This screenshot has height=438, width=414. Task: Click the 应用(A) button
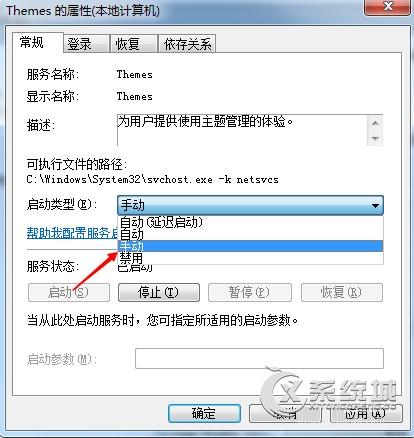366,413
